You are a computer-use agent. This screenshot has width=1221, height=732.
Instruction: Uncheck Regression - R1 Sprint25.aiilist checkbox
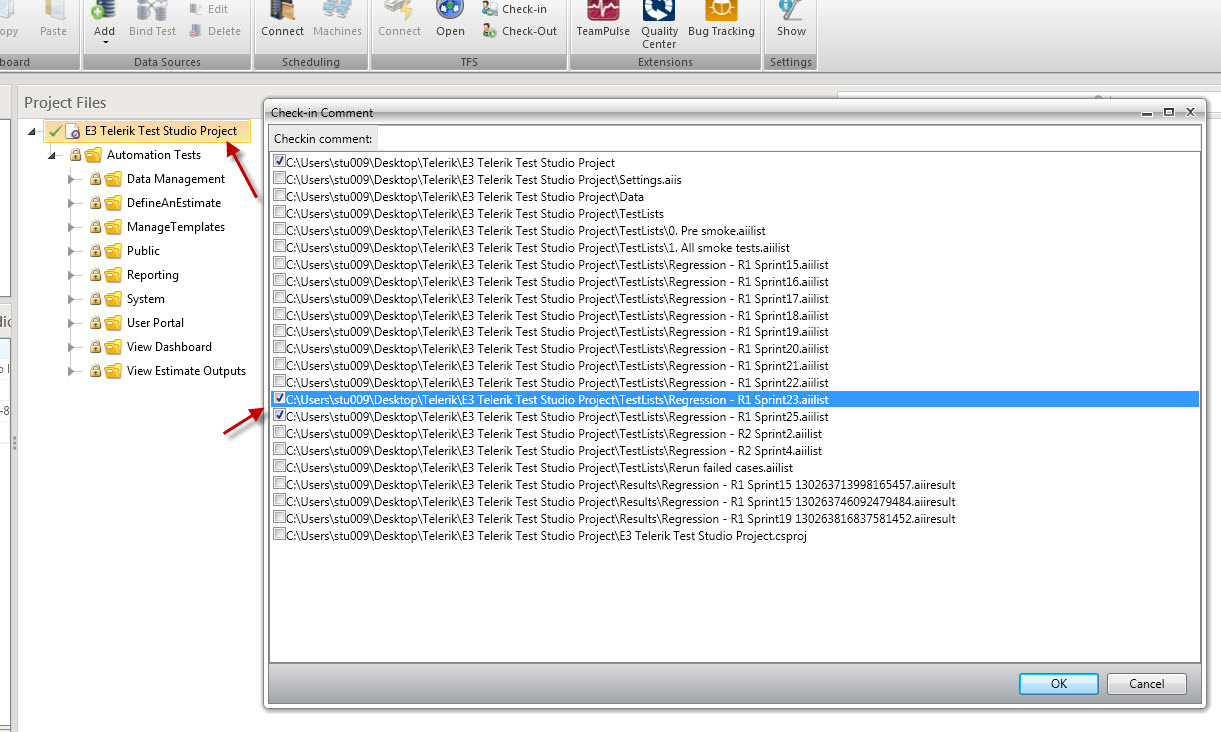(x=279, y=416)
